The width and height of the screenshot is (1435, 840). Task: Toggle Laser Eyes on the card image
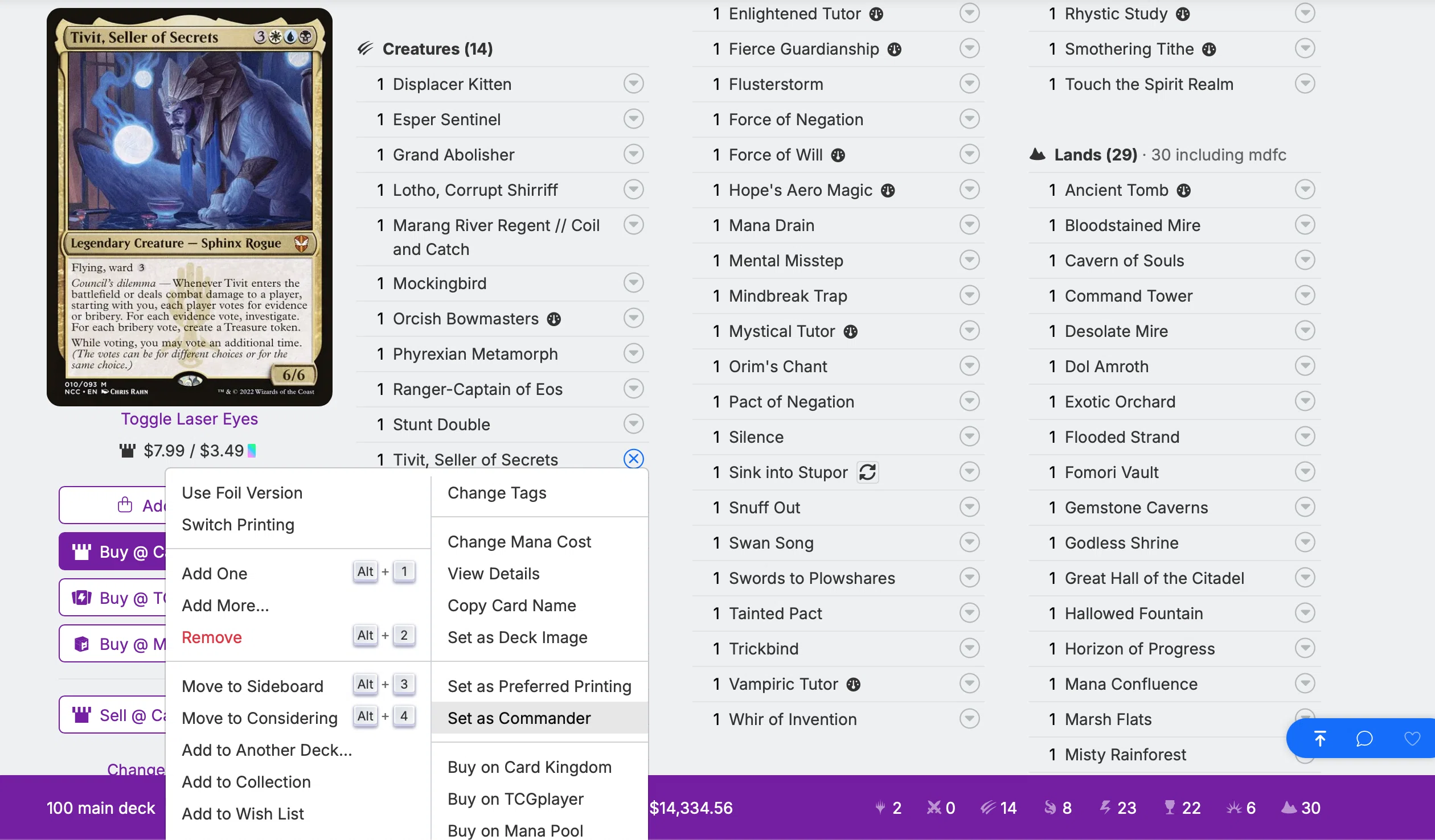[189, 419]
